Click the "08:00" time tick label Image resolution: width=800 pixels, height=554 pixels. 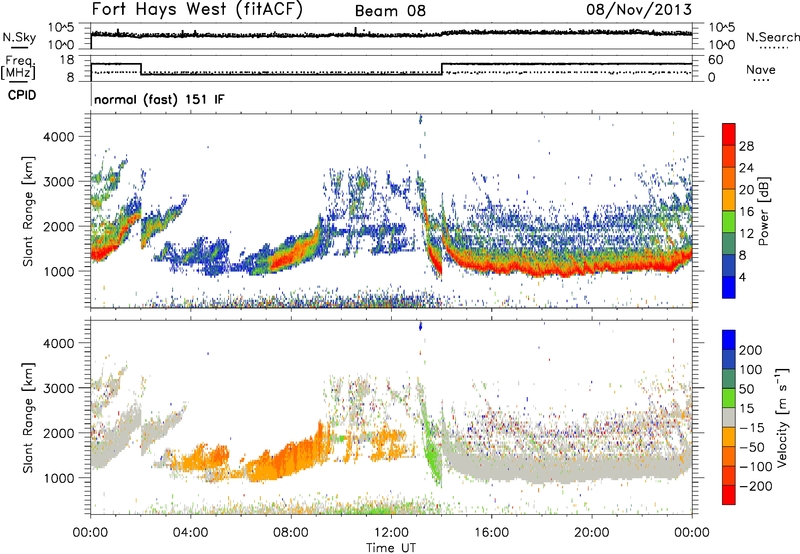(x=291, y=533)
